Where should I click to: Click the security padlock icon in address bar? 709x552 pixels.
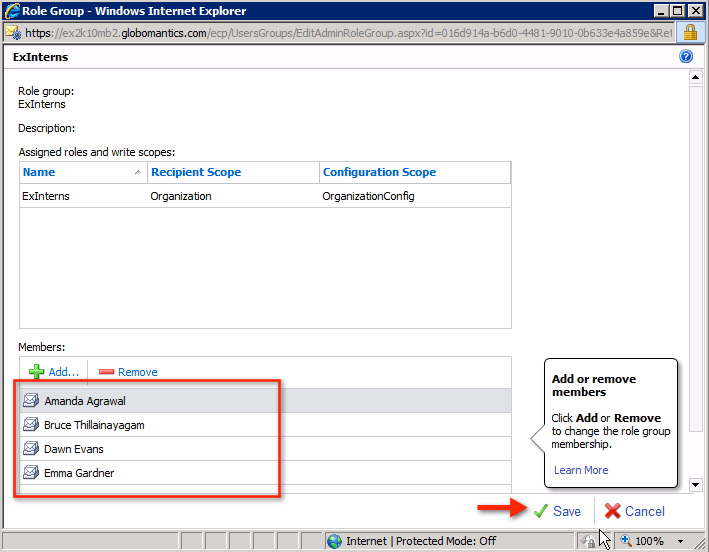(x=690, y=33)
